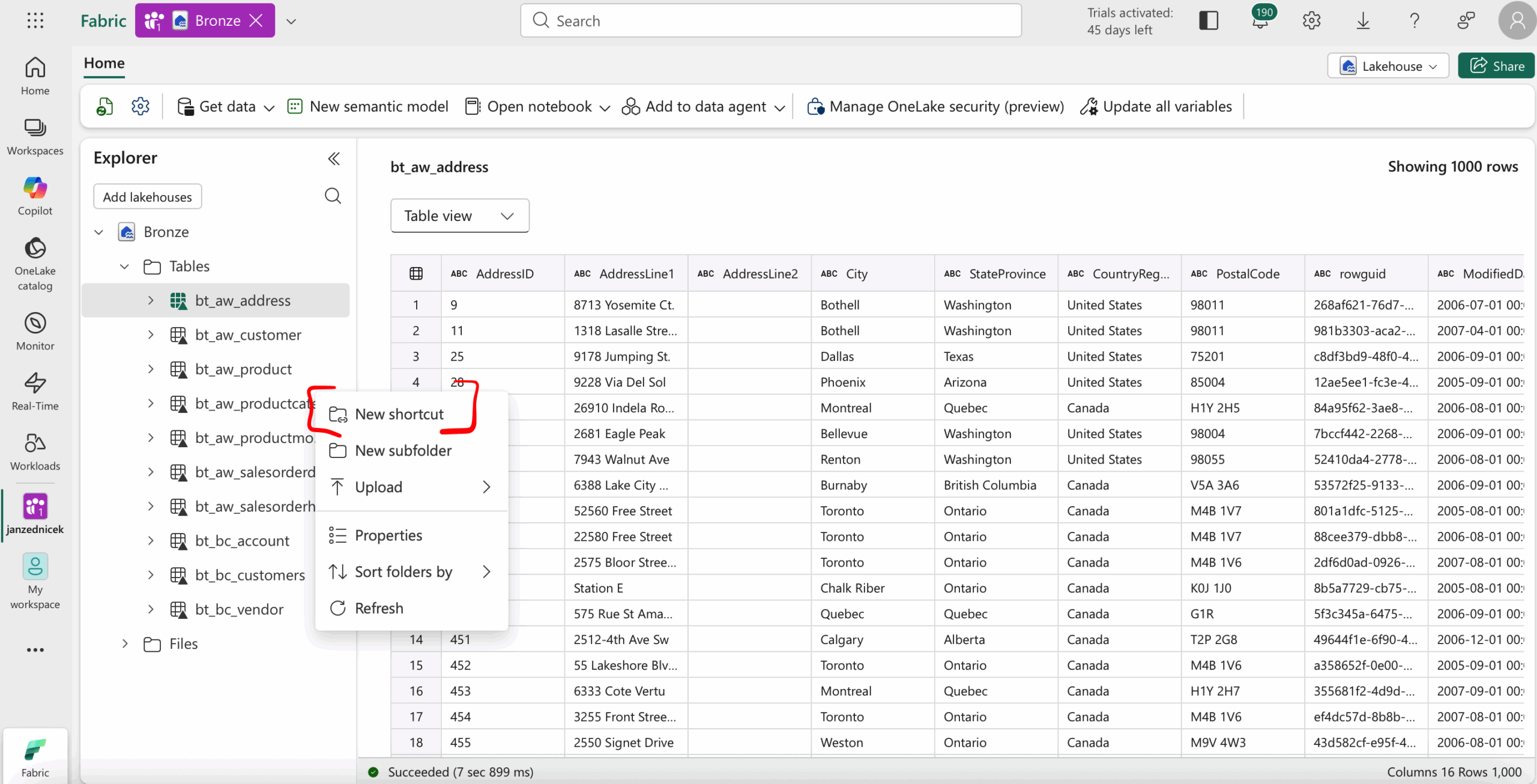Collapse the Tables folder node
Screen dimensions: 1537x784
[x=125, y=266]
